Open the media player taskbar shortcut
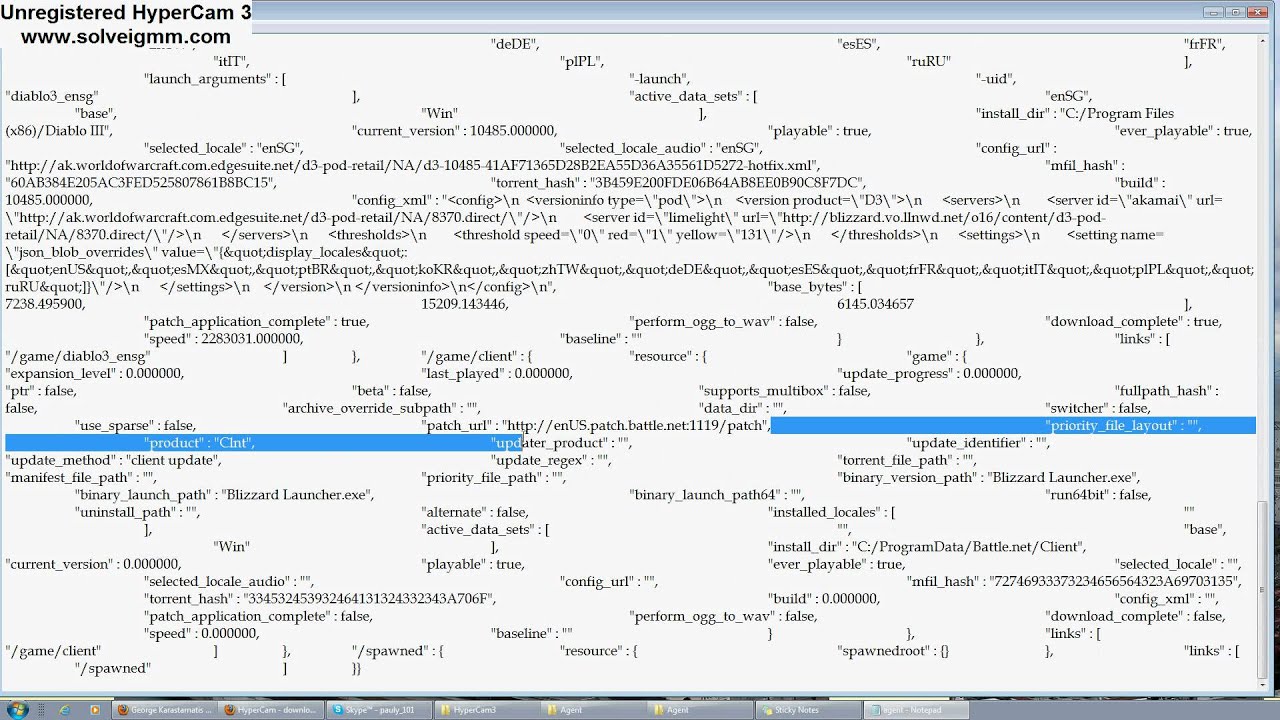Screen dimensions: 1280x720 point(95,710)
